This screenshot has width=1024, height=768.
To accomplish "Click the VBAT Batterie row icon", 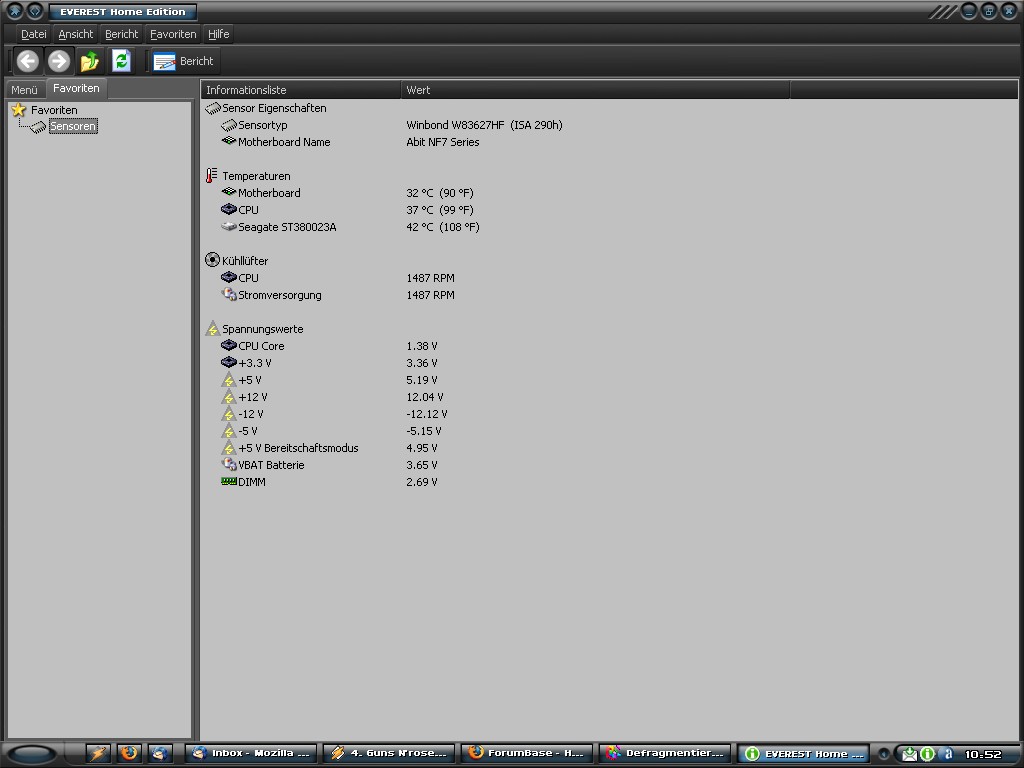I will pos(229,464).
